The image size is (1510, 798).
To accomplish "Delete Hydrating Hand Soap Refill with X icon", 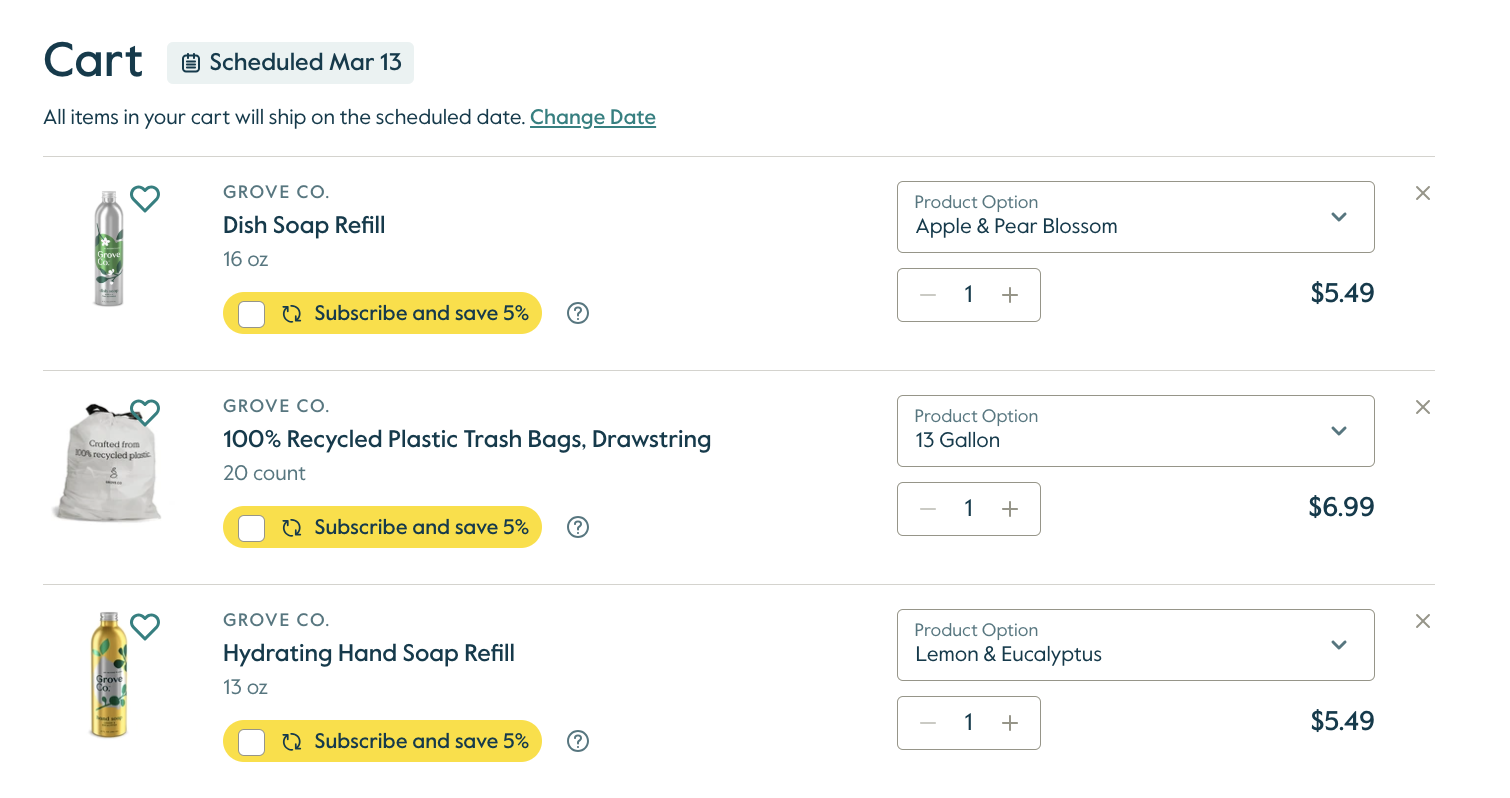I will (x=1423, y=621).
